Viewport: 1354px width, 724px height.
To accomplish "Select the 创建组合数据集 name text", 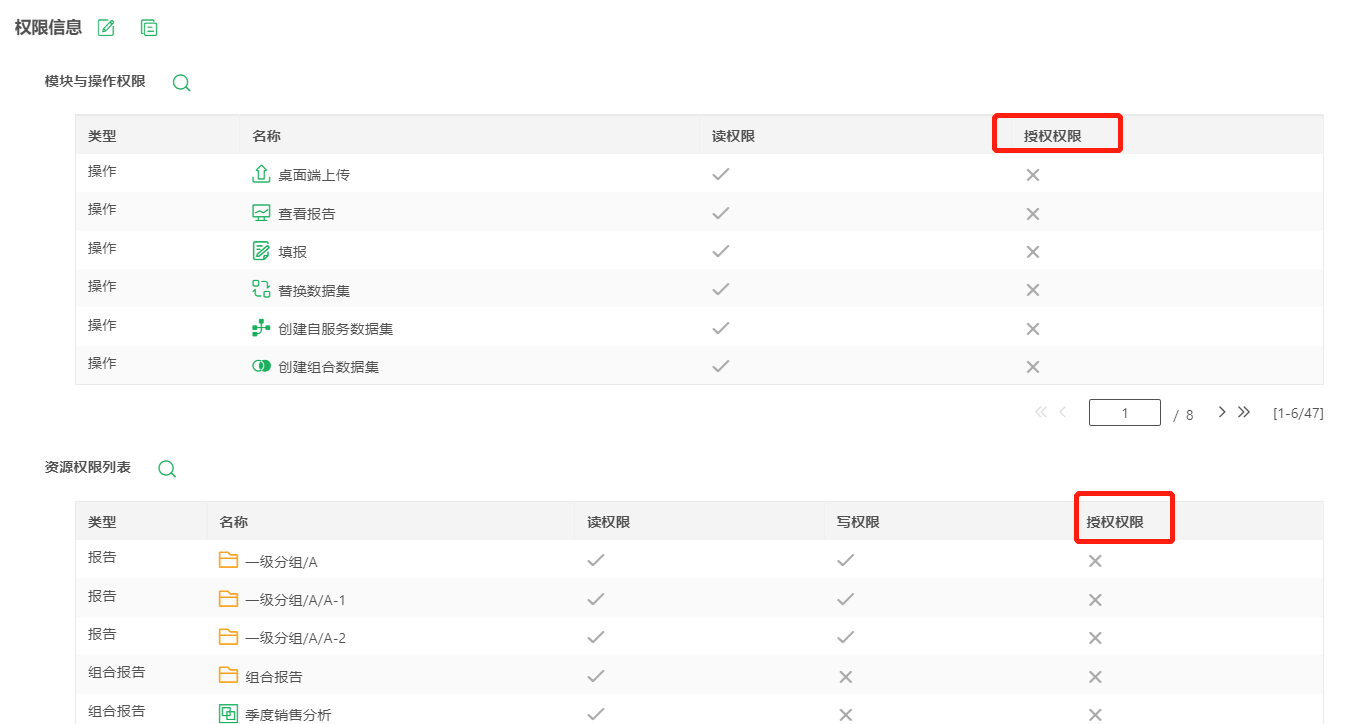I will point(329,367).
